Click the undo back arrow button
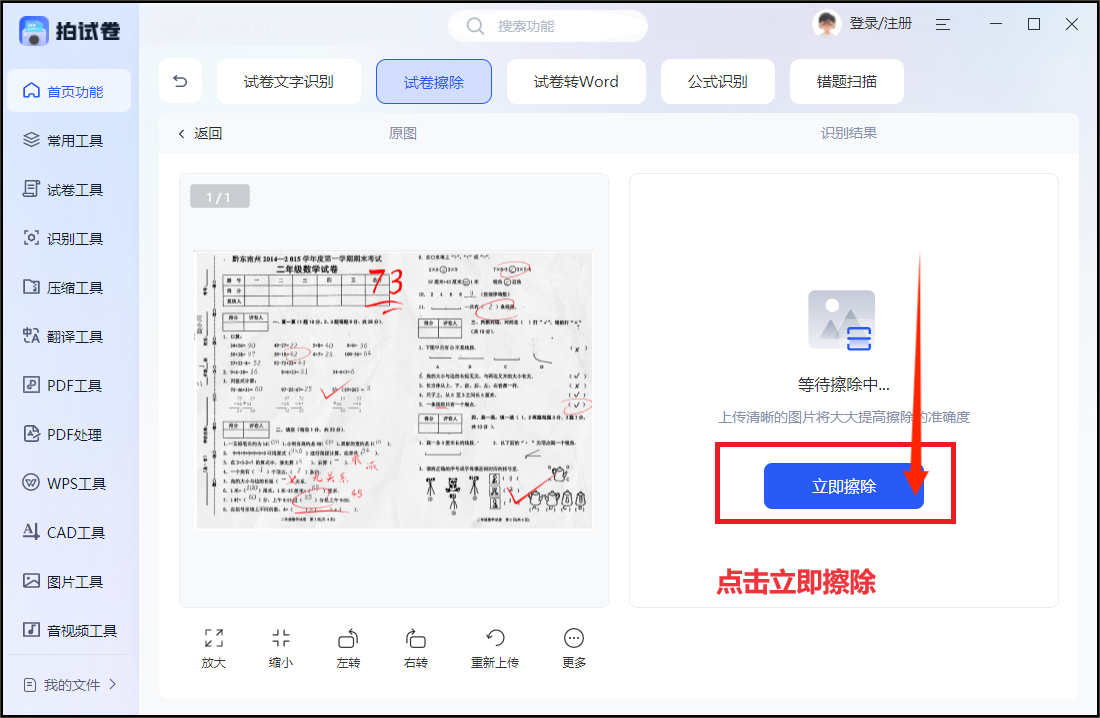The image size is (1100, 718). coord(180,81)
